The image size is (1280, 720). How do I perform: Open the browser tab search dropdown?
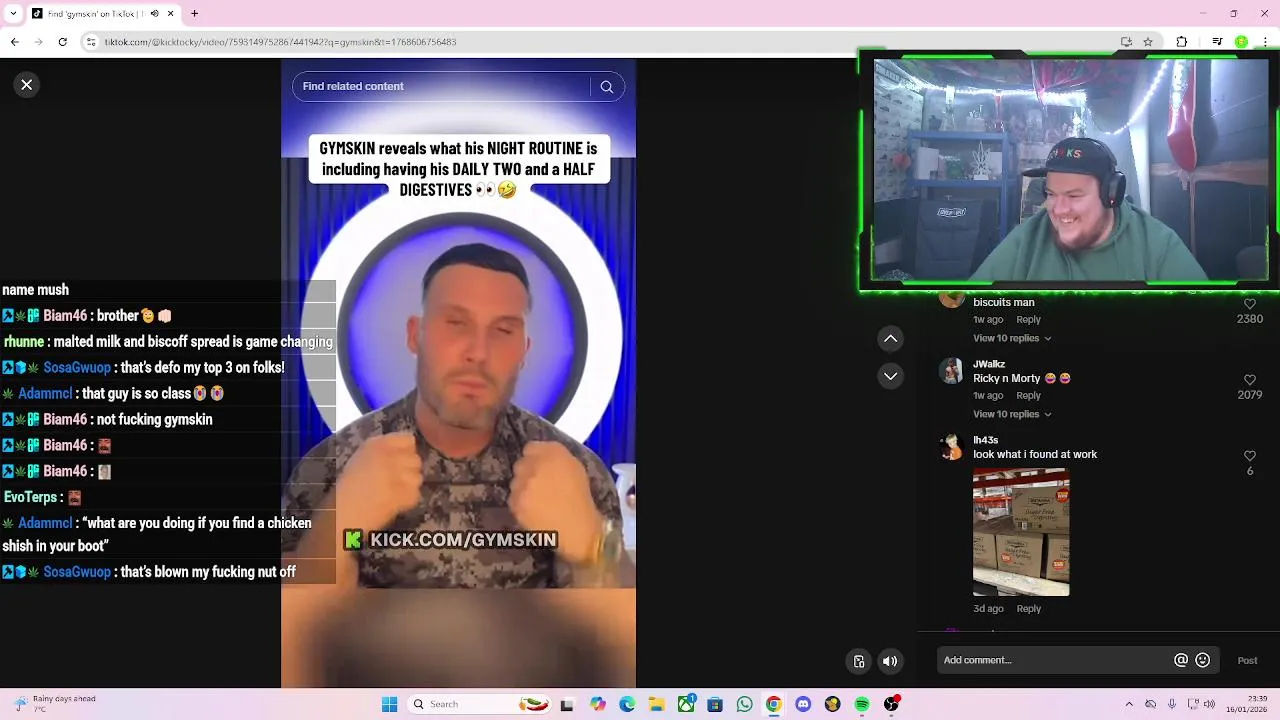(14, 14)
